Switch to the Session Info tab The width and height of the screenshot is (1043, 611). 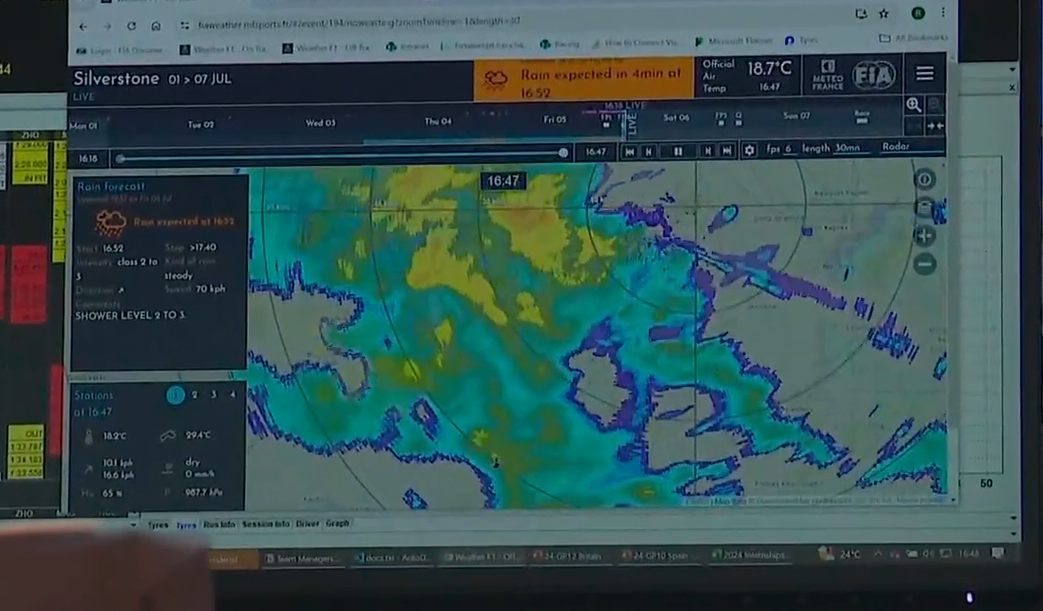265,524
